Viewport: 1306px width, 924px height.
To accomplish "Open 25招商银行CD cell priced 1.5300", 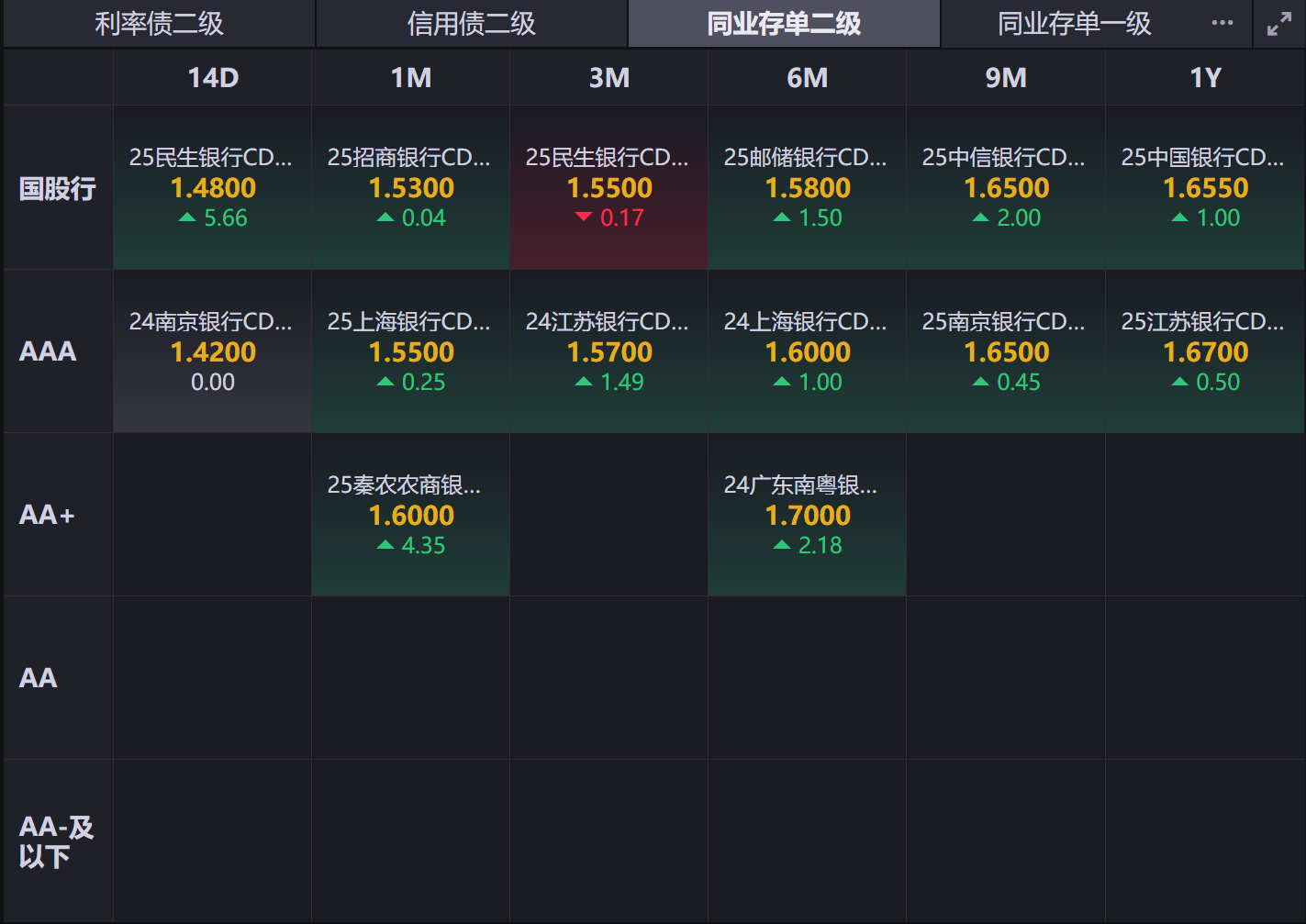I will pos(411,188).
